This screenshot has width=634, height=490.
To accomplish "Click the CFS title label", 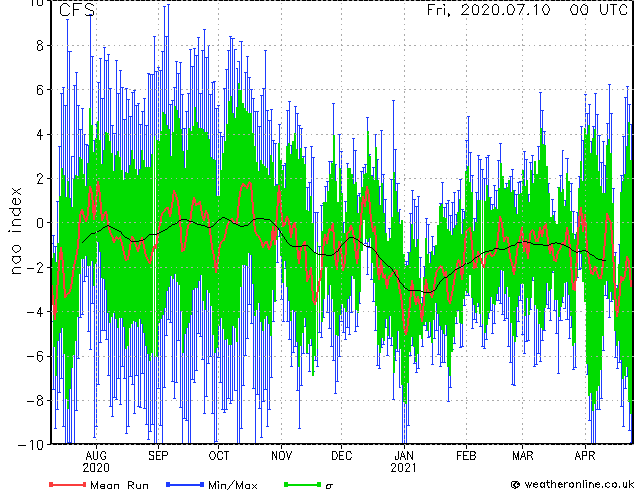I will 77,10.
